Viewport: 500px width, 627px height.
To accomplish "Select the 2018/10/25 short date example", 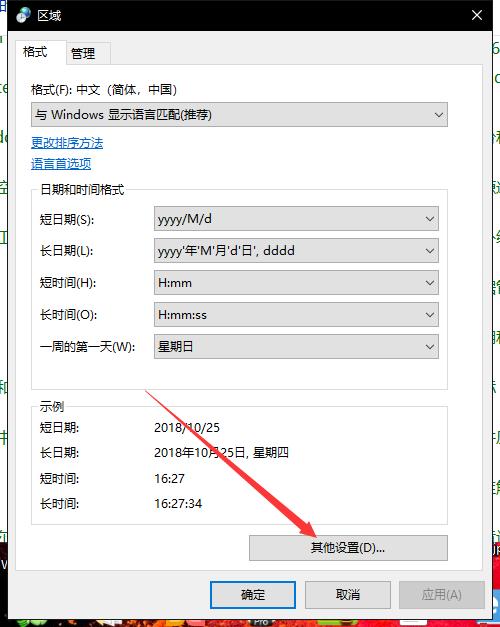I will click(187, 427).
